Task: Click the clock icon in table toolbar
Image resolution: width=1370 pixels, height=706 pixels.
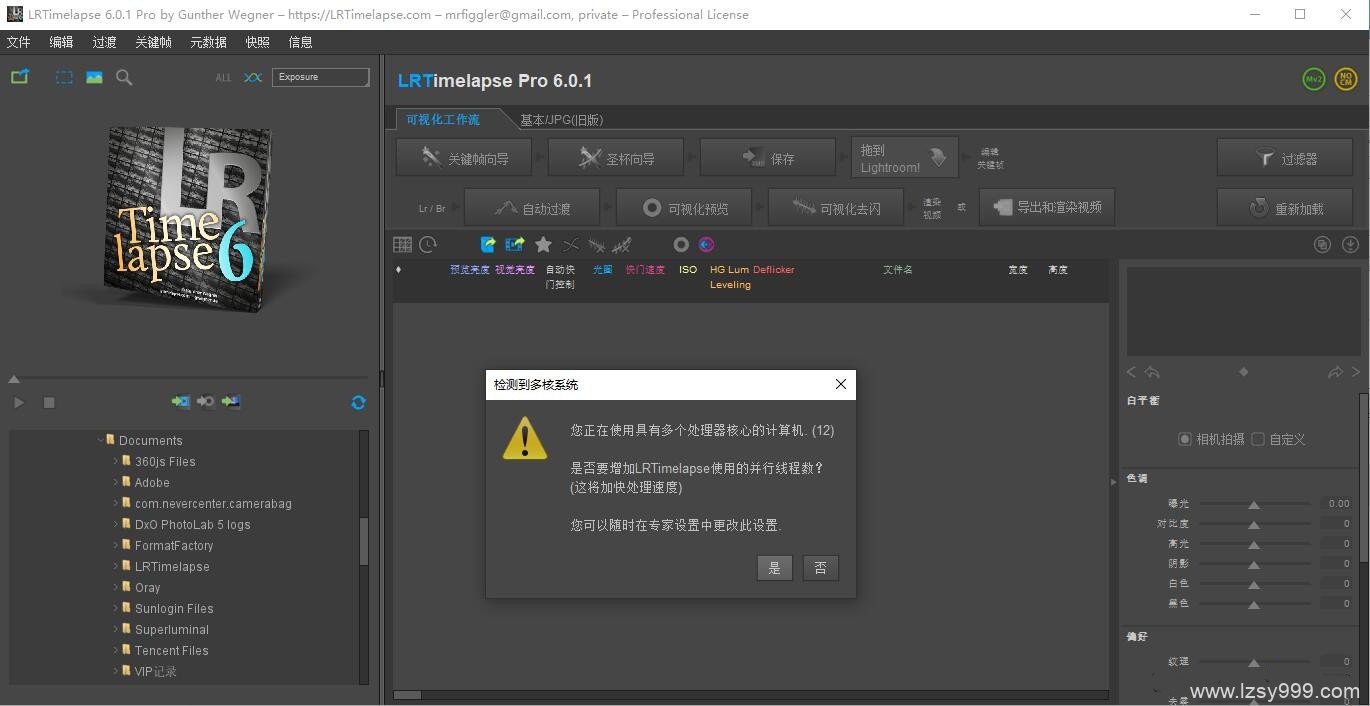Action: tap(428, 245)
